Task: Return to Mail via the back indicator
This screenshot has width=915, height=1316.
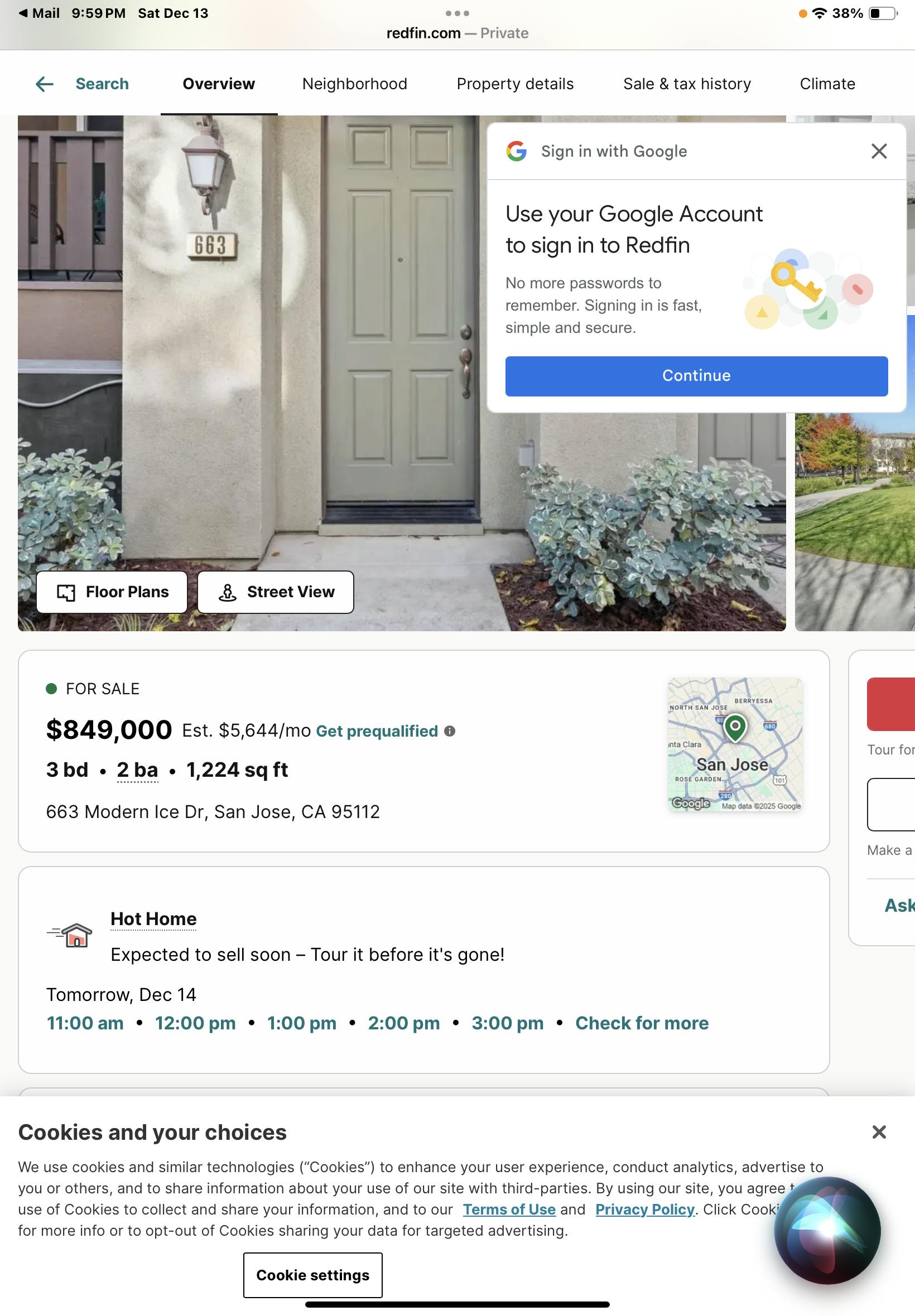Action: (x=38, y=13)
